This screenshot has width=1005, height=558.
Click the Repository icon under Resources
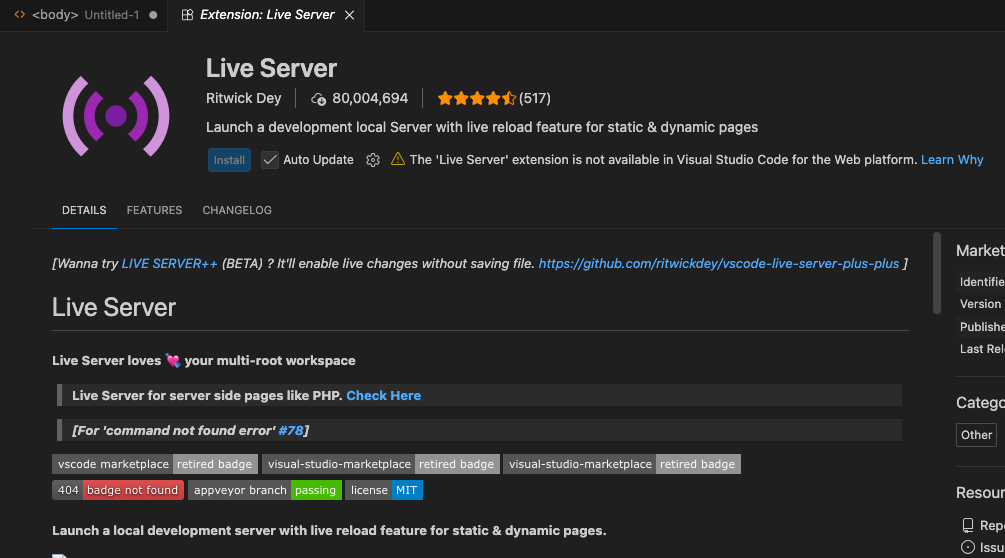tap(968, 525)
